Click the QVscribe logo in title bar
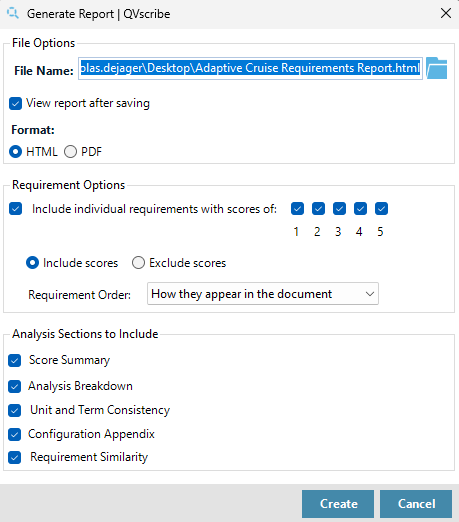This screenshot has width=459, height=522. pos(13,13)
